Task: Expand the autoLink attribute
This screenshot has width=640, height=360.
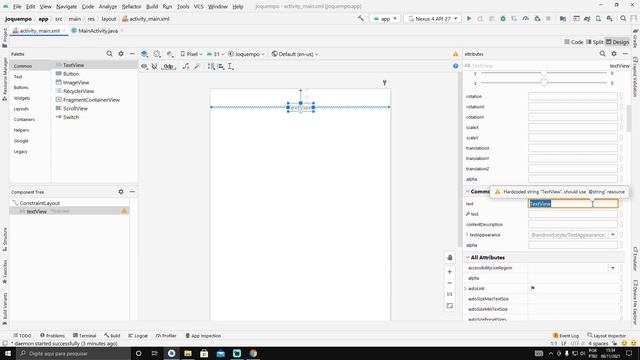Action: pyautogui.click(x=466, y=289)
